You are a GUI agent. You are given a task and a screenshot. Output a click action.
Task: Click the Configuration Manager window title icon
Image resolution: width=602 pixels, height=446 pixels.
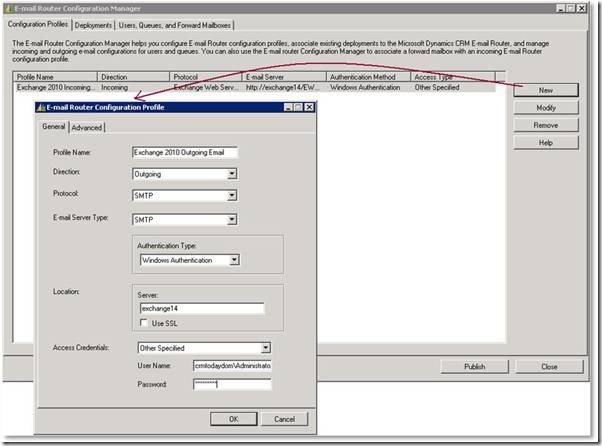(9, 8)
